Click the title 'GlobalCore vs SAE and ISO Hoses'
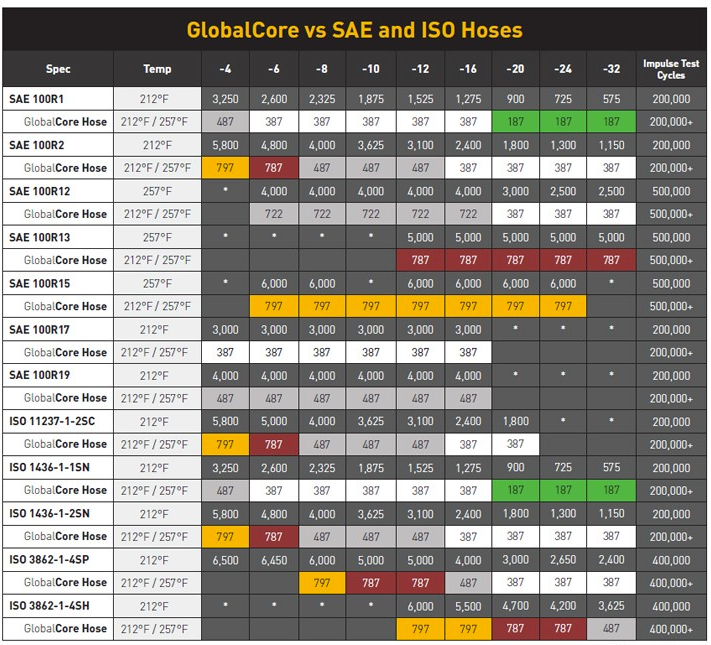The image size is (711, 645). click(354, 30)
